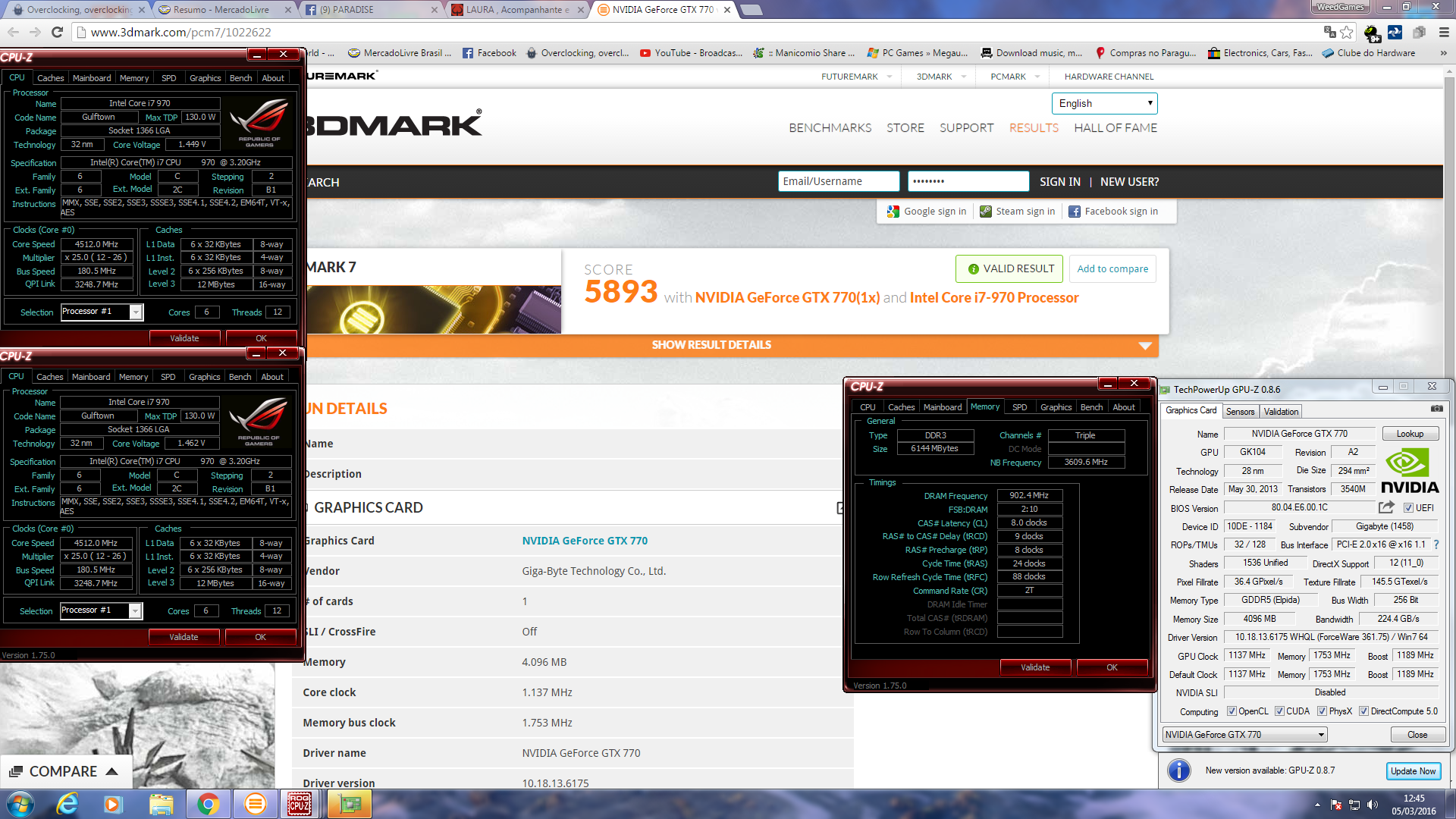Click Google sign in button
Image resolution: width=1456 pixels, height=819 pixels.
pos(927,212)
